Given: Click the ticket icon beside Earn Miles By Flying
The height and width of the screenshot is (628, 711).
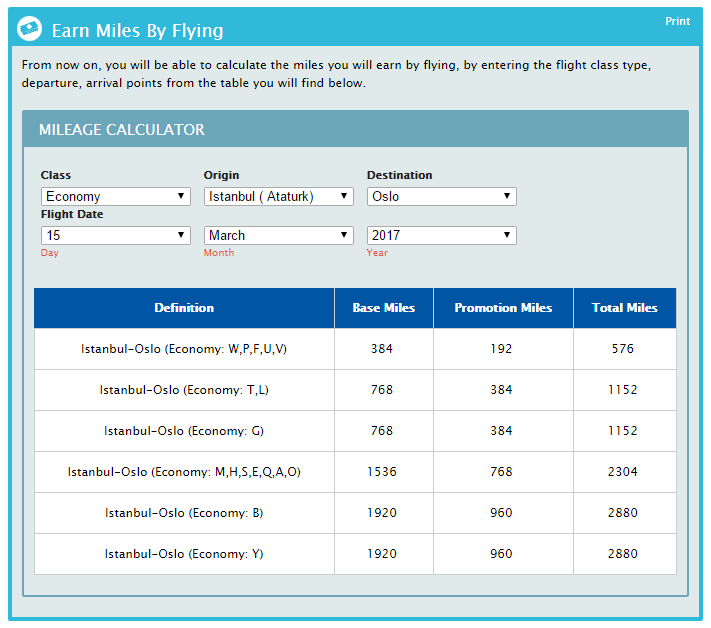Looking at the screenshot, I should 29,29.
